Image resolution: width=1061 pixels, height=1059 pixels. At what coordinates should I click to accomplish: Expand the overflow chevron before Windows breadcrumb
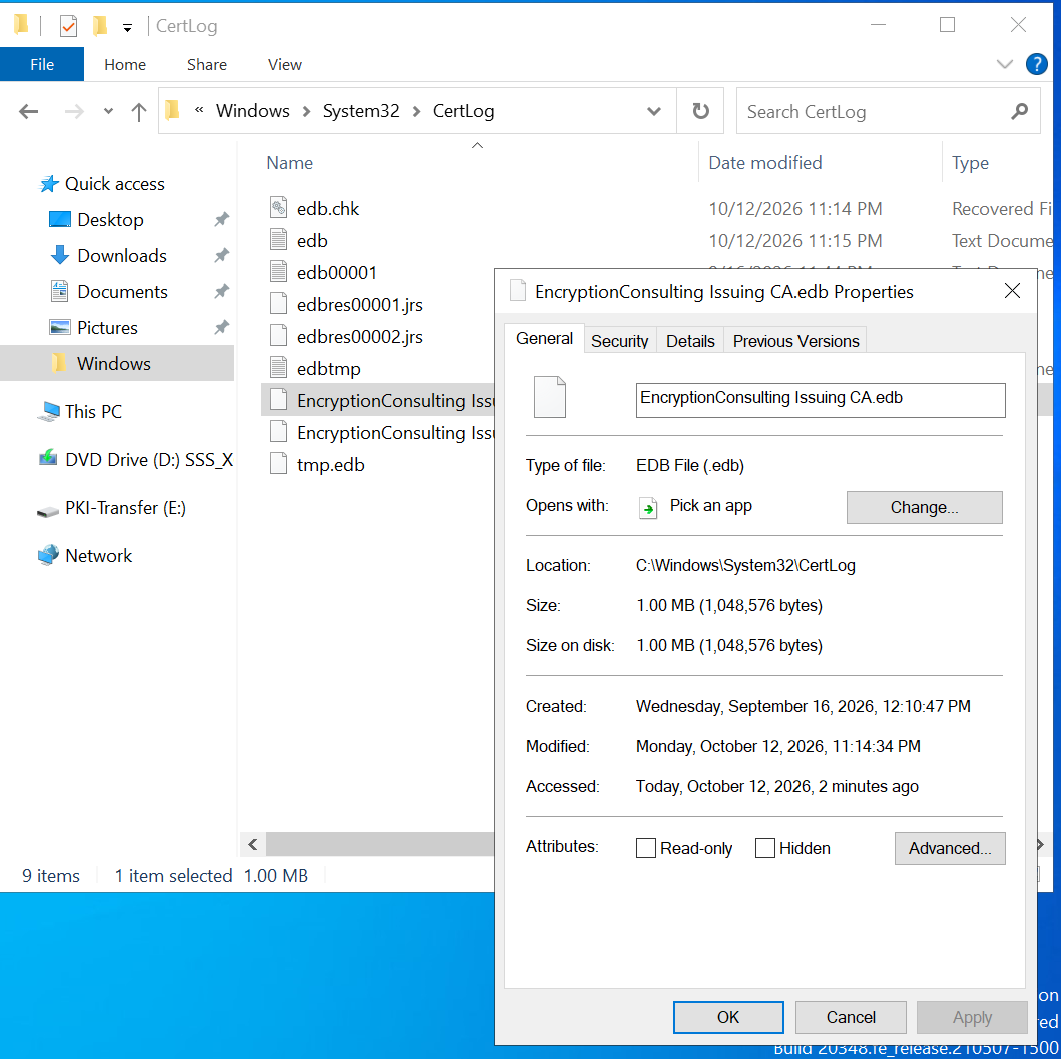tap(199, 110)
